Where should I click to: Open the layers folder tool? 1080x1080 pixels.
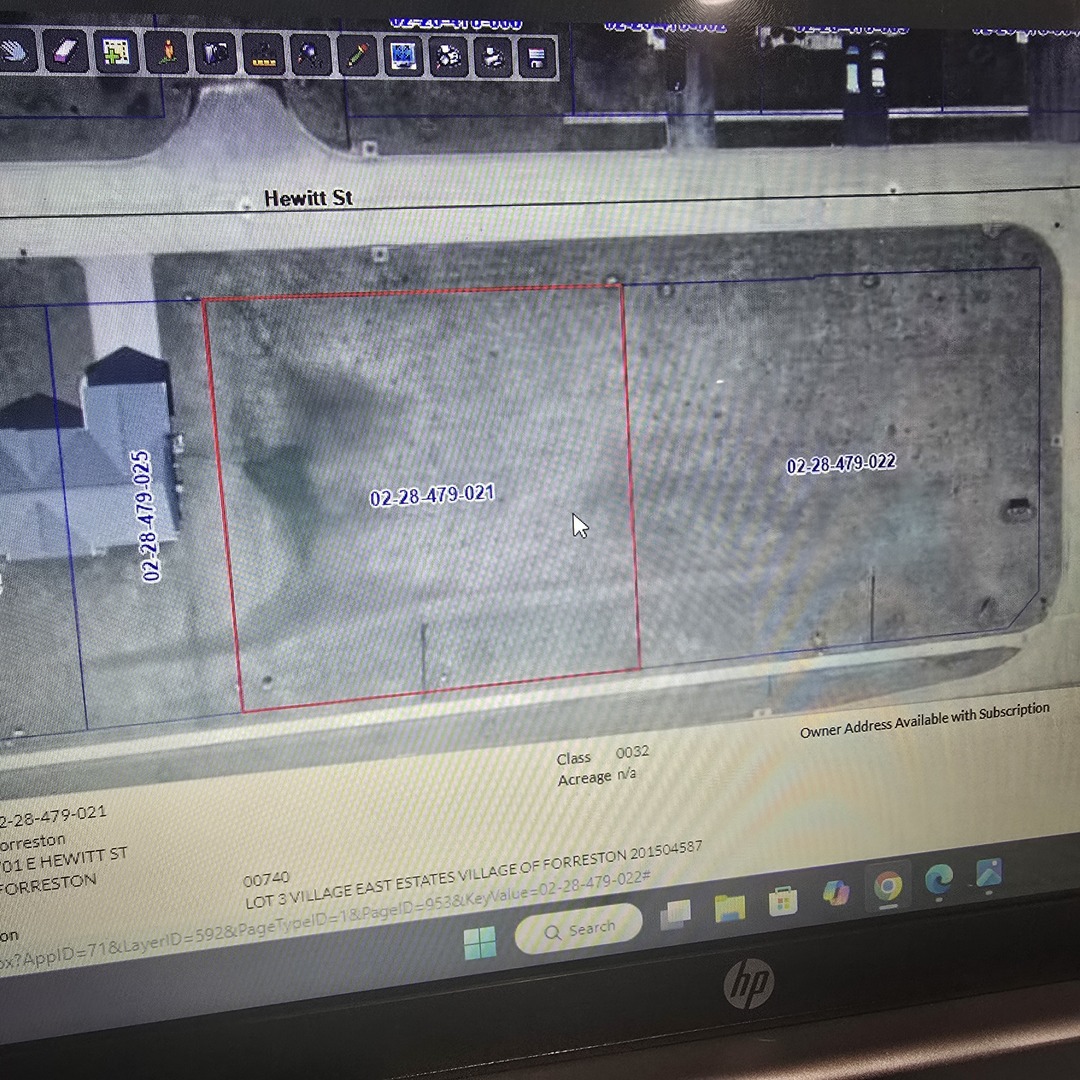tap(215, 55)
